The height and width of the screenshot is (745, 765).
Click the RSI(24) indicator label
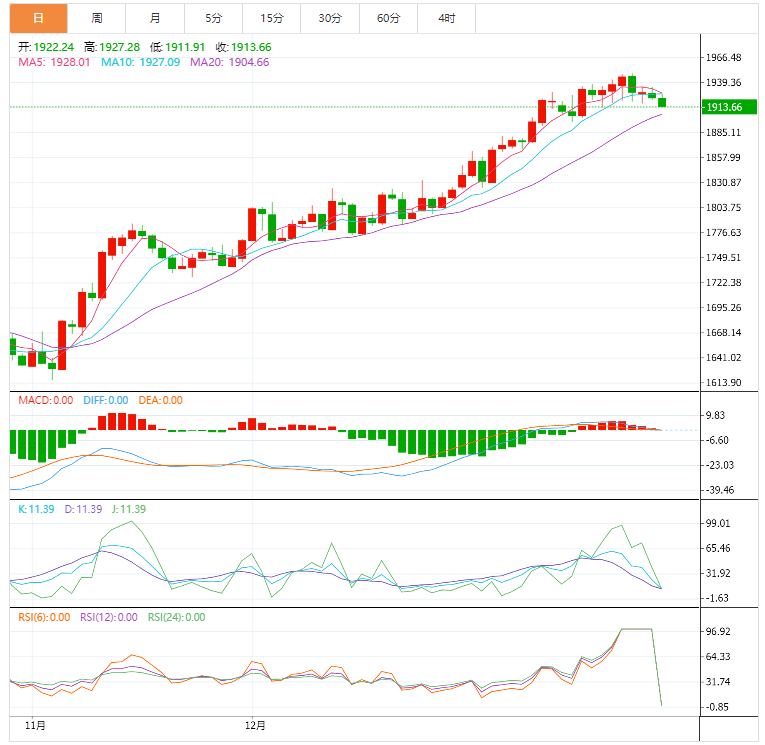point(176,617)
